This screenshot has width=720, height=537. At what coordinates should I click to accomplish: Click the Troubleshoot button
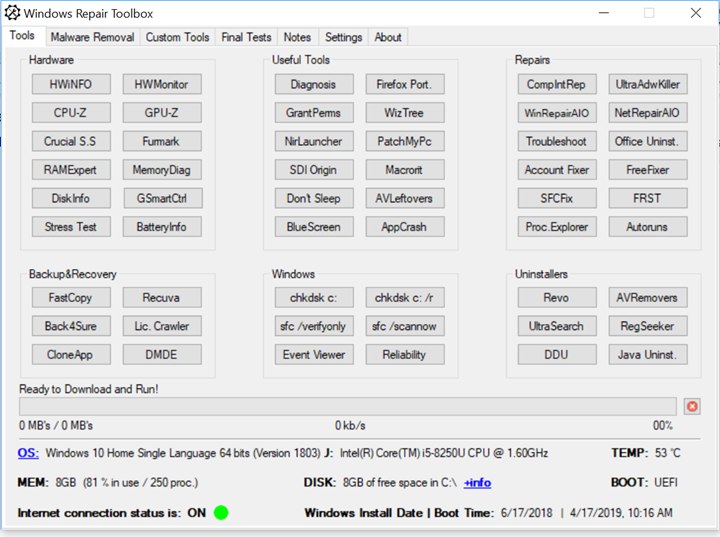[557, 141]
